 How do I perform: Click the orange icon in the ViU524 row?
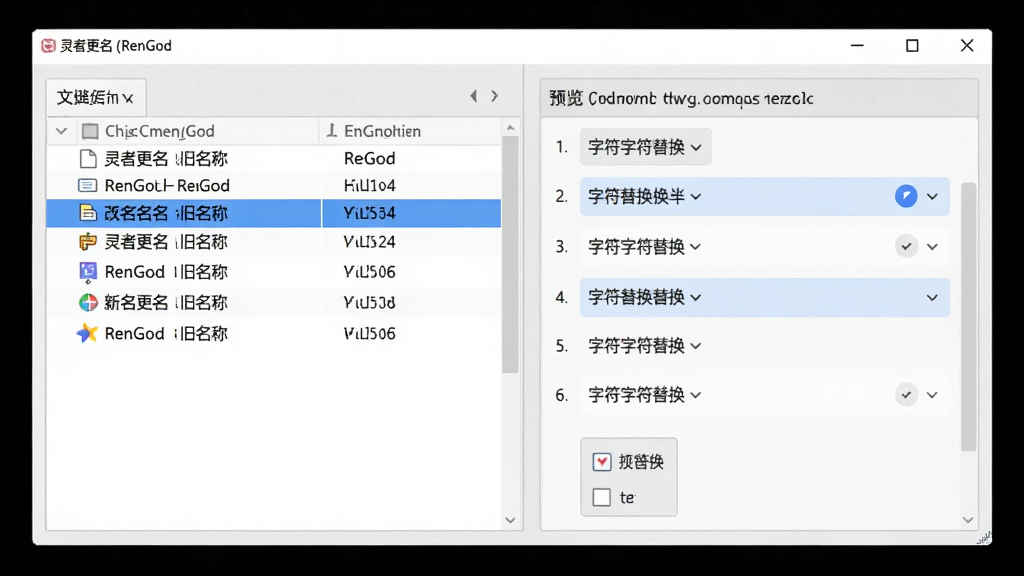coord(88,242)
